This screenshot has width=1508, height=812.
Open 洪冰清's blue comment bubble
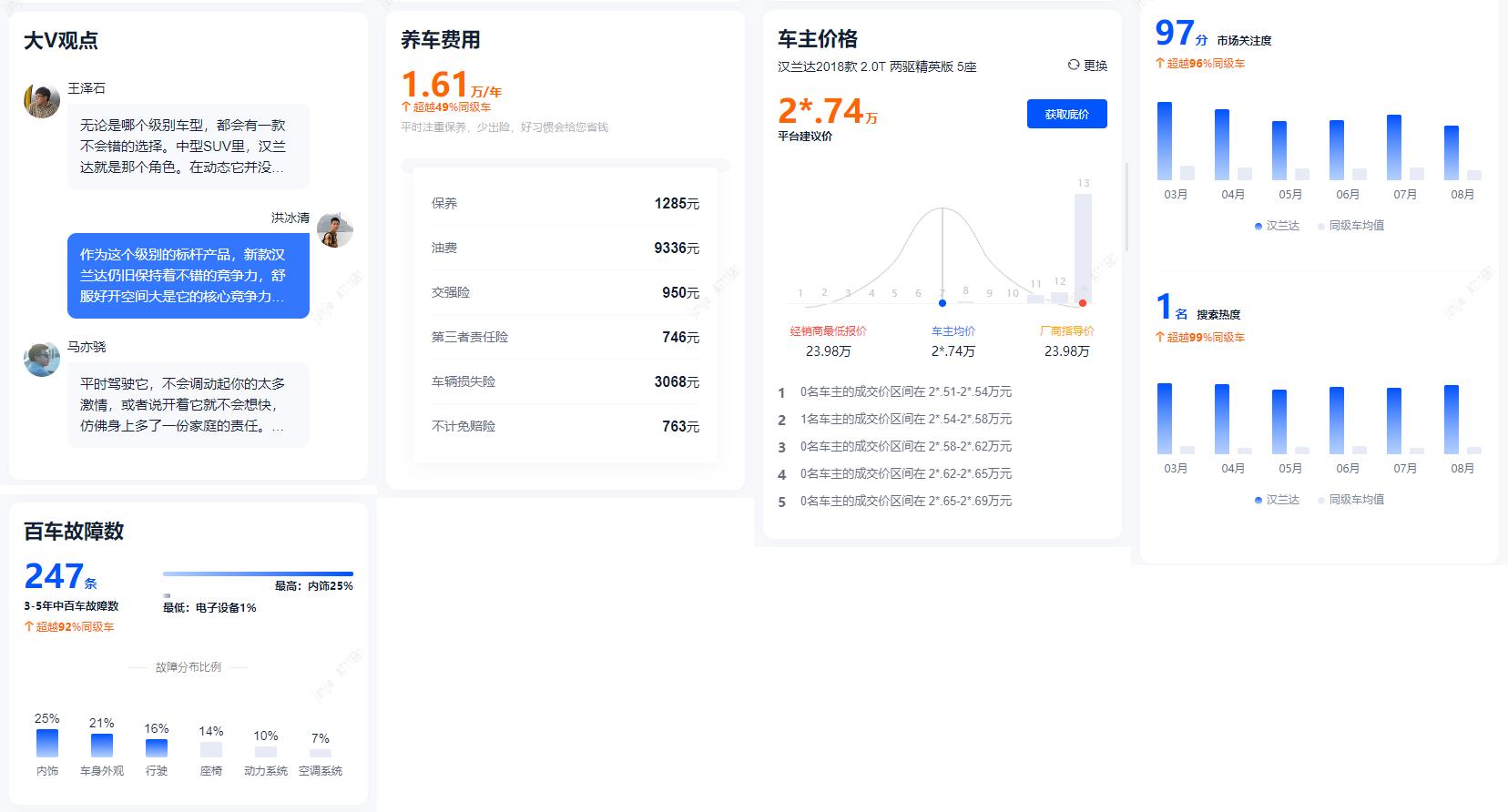coord(188,276)
